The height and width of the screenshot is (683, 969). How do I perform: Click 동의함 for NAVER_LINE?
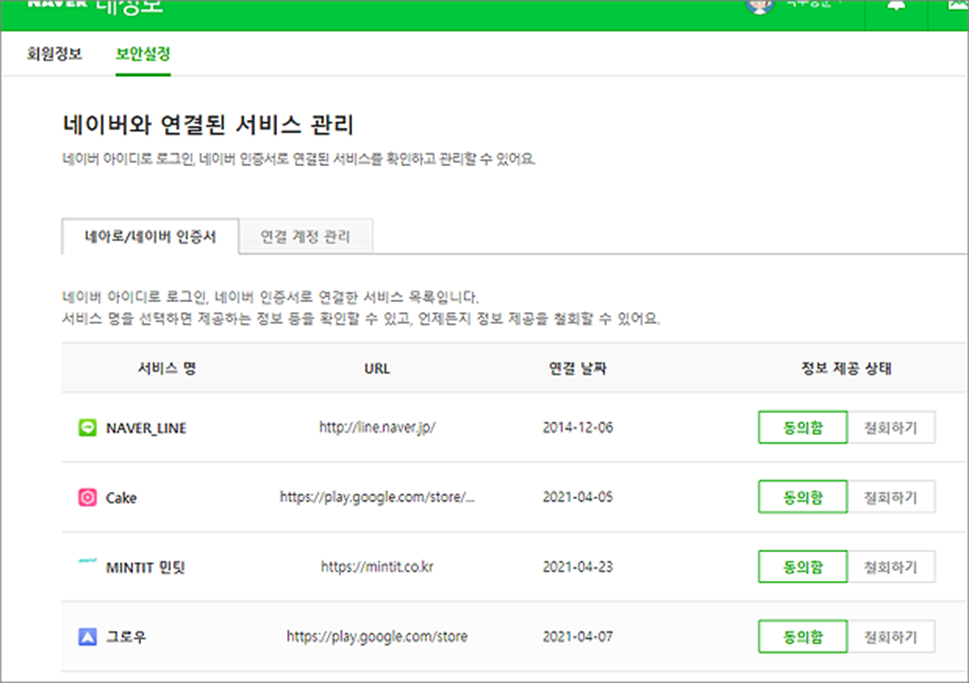point(803,428)
